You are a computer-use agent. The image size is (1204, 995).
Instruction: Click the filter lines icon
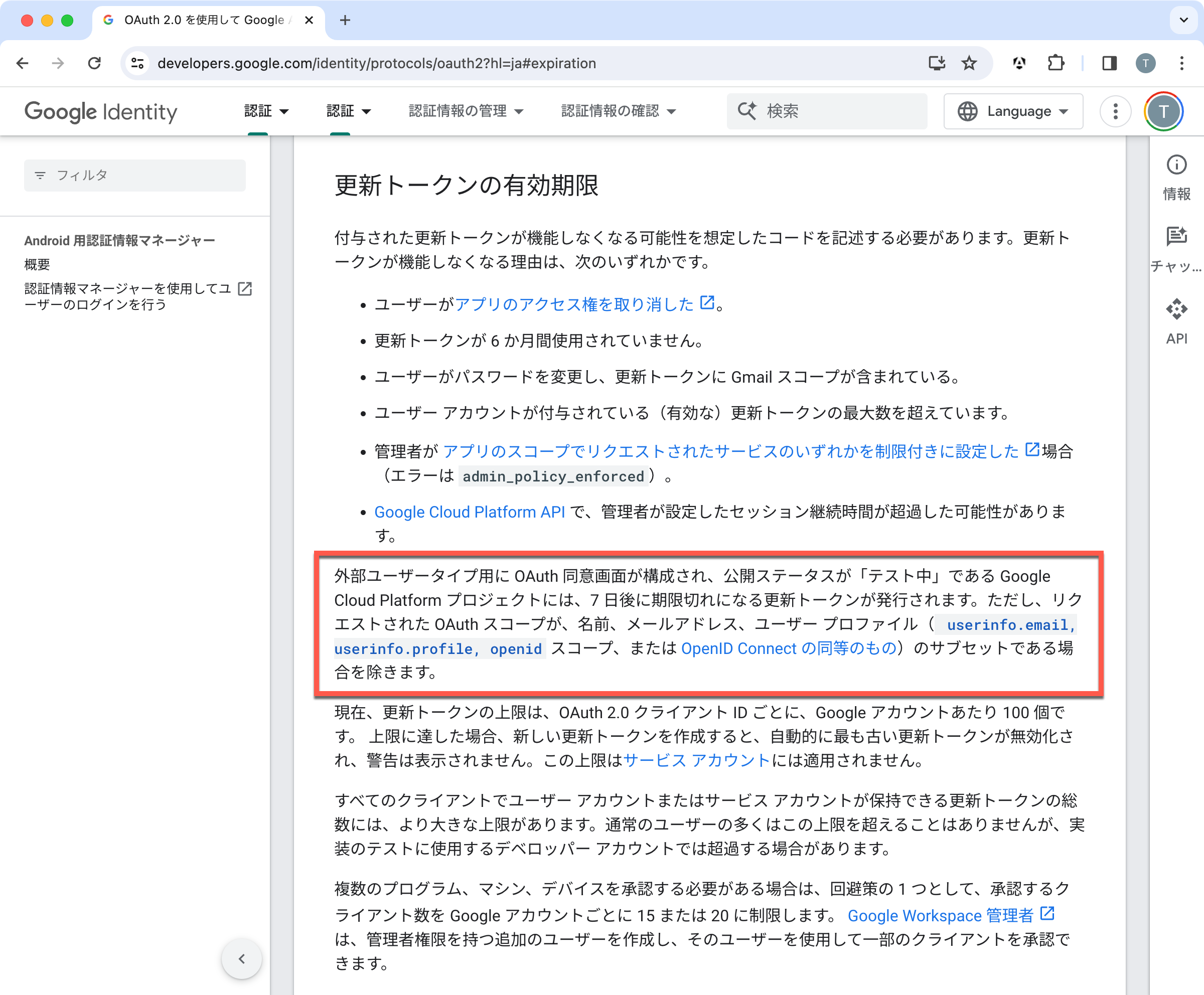pyautogui.click(x=40, y=176)
